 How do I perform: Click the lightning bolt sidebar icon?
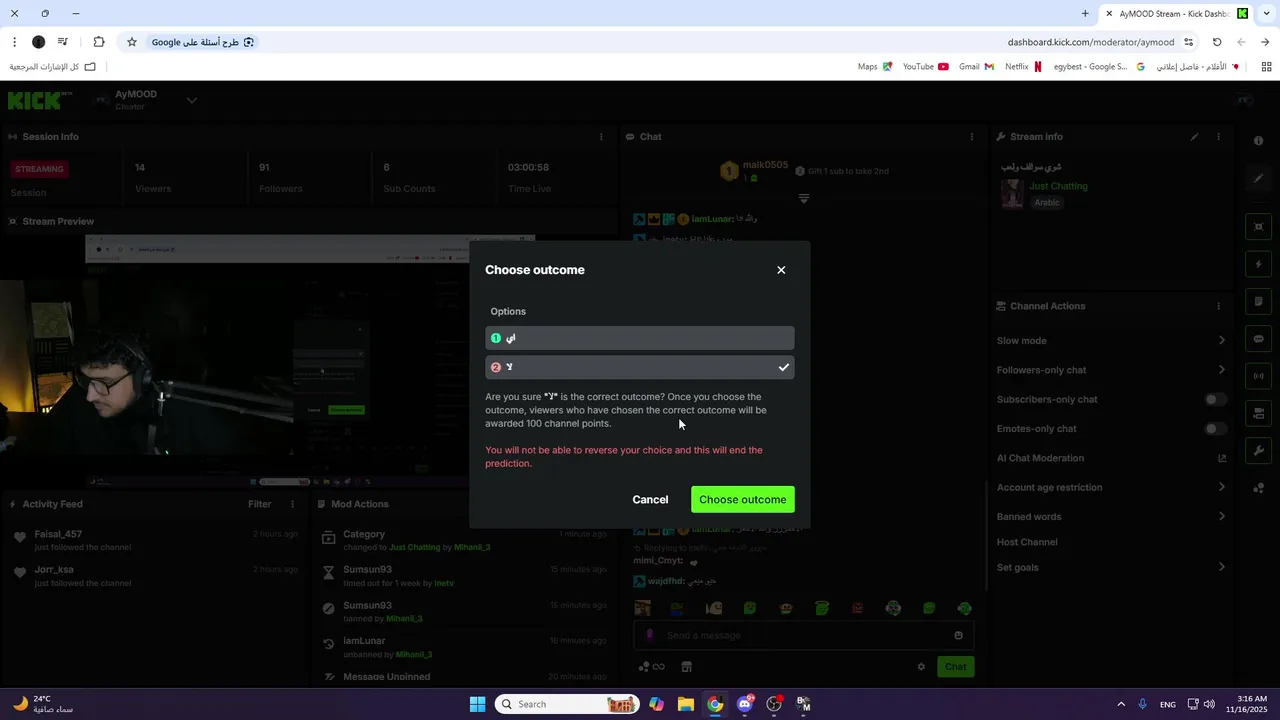coord(1259,264)
